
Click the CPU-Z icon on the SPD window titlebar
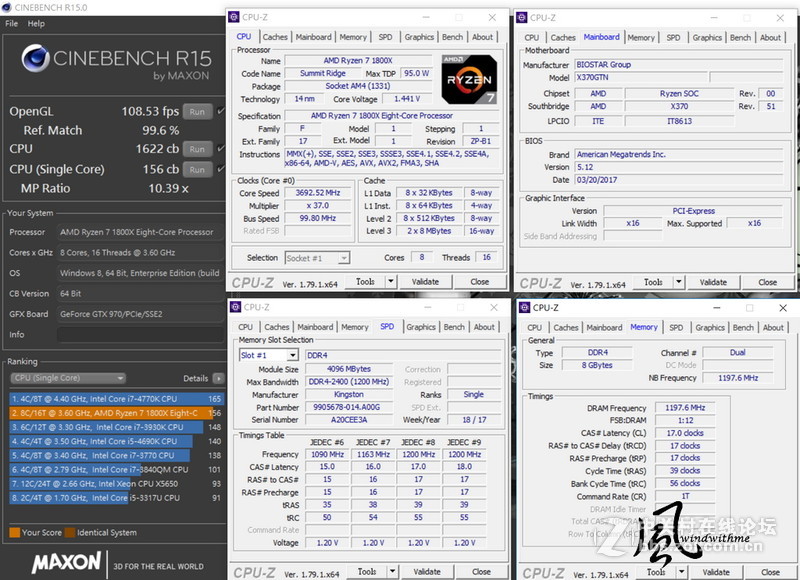(236, 308)
